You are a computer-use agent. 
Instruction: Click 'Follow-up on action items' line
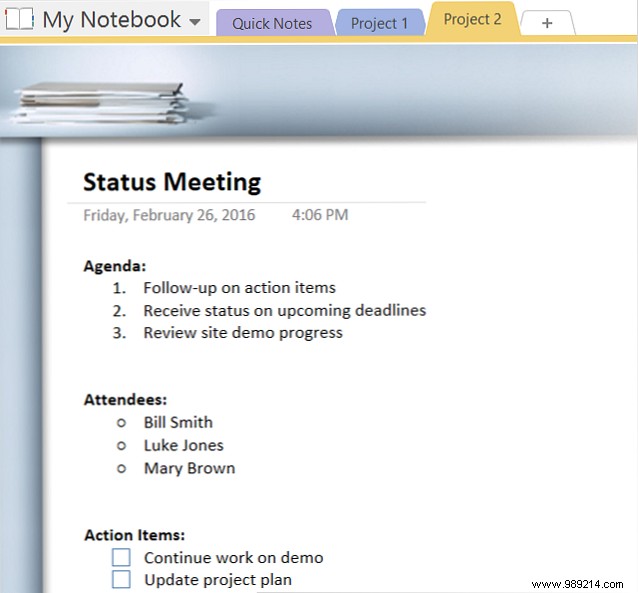point(240,288)
